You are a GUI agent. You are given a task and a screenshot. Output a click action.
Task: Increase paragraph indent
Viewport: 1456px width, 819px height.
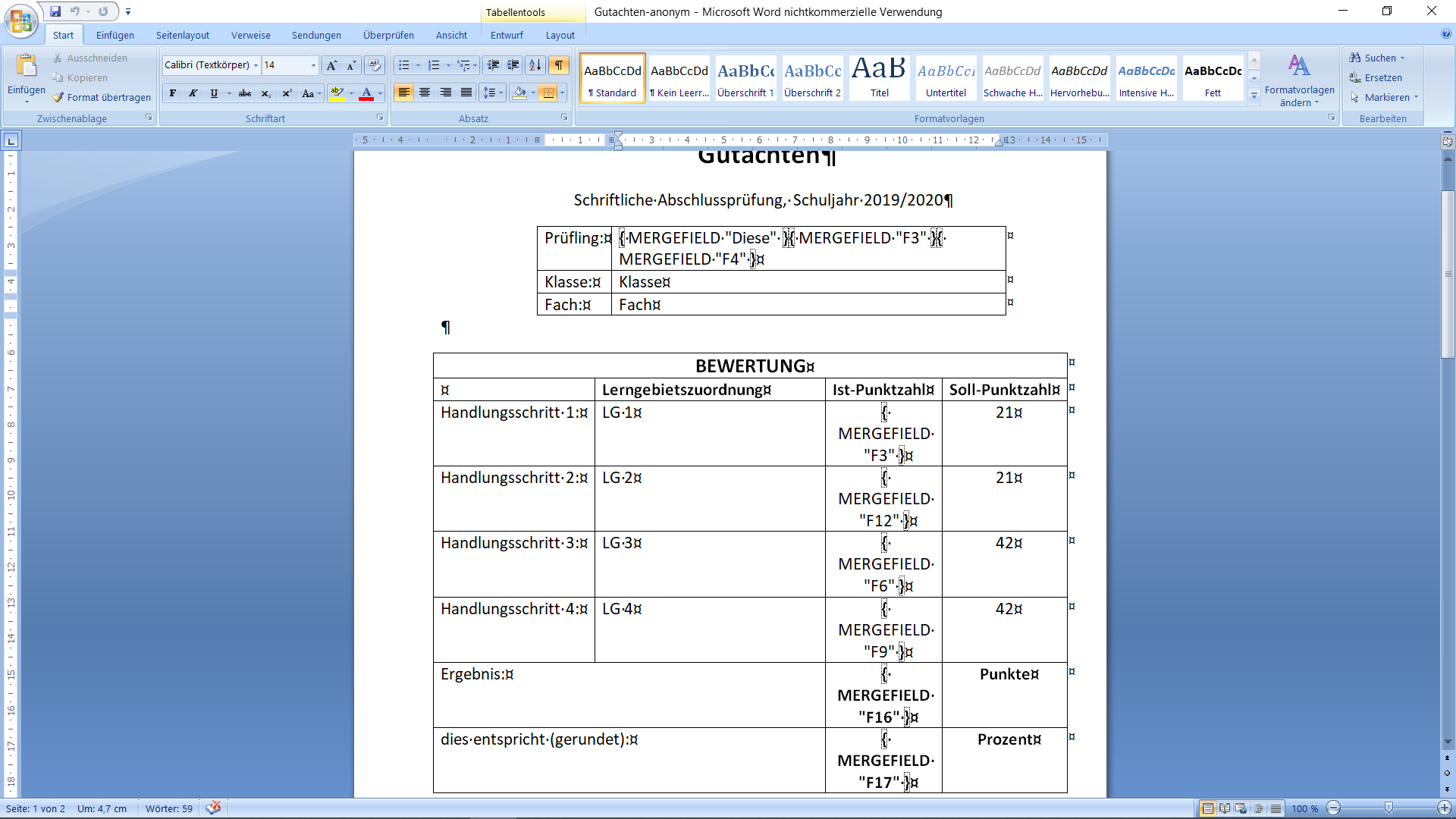click(513, 65)
